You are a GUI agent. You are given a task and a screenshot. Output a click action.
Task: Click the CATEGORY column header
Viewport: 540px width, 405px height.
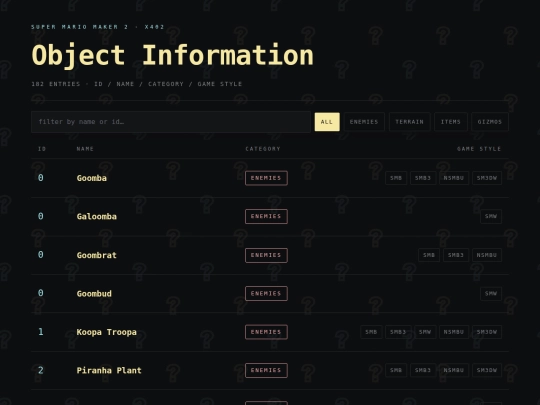[x=263, y=149]
